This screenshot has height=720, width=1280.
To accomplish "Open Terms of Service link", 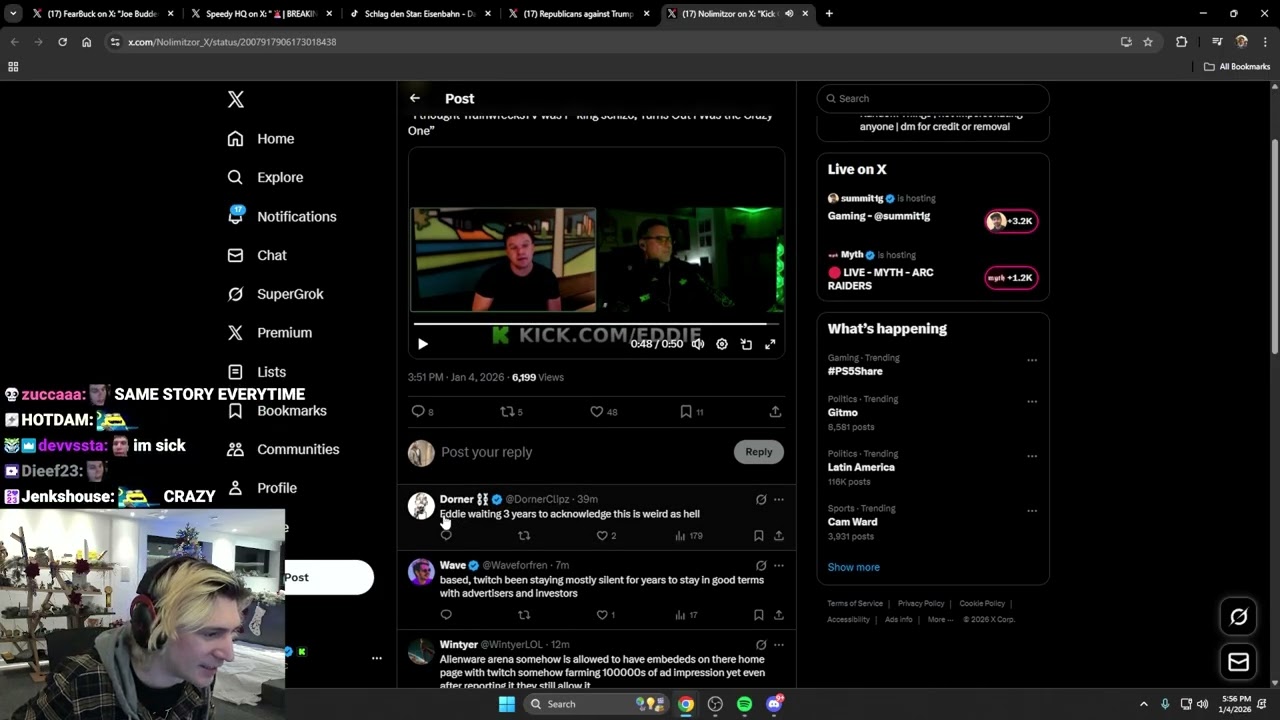I will [855, 604].
